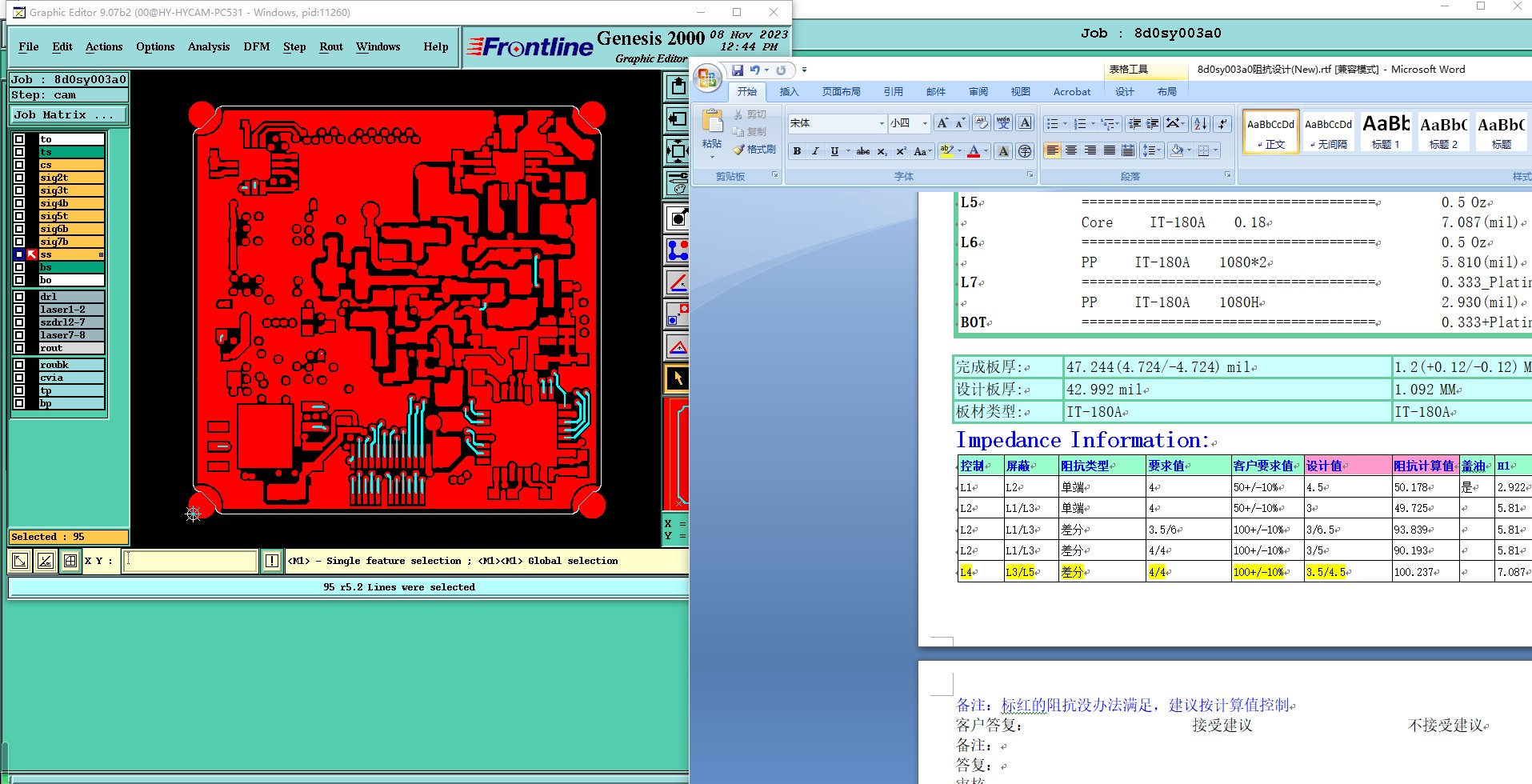Select the ss layer row

pos(71,254)
